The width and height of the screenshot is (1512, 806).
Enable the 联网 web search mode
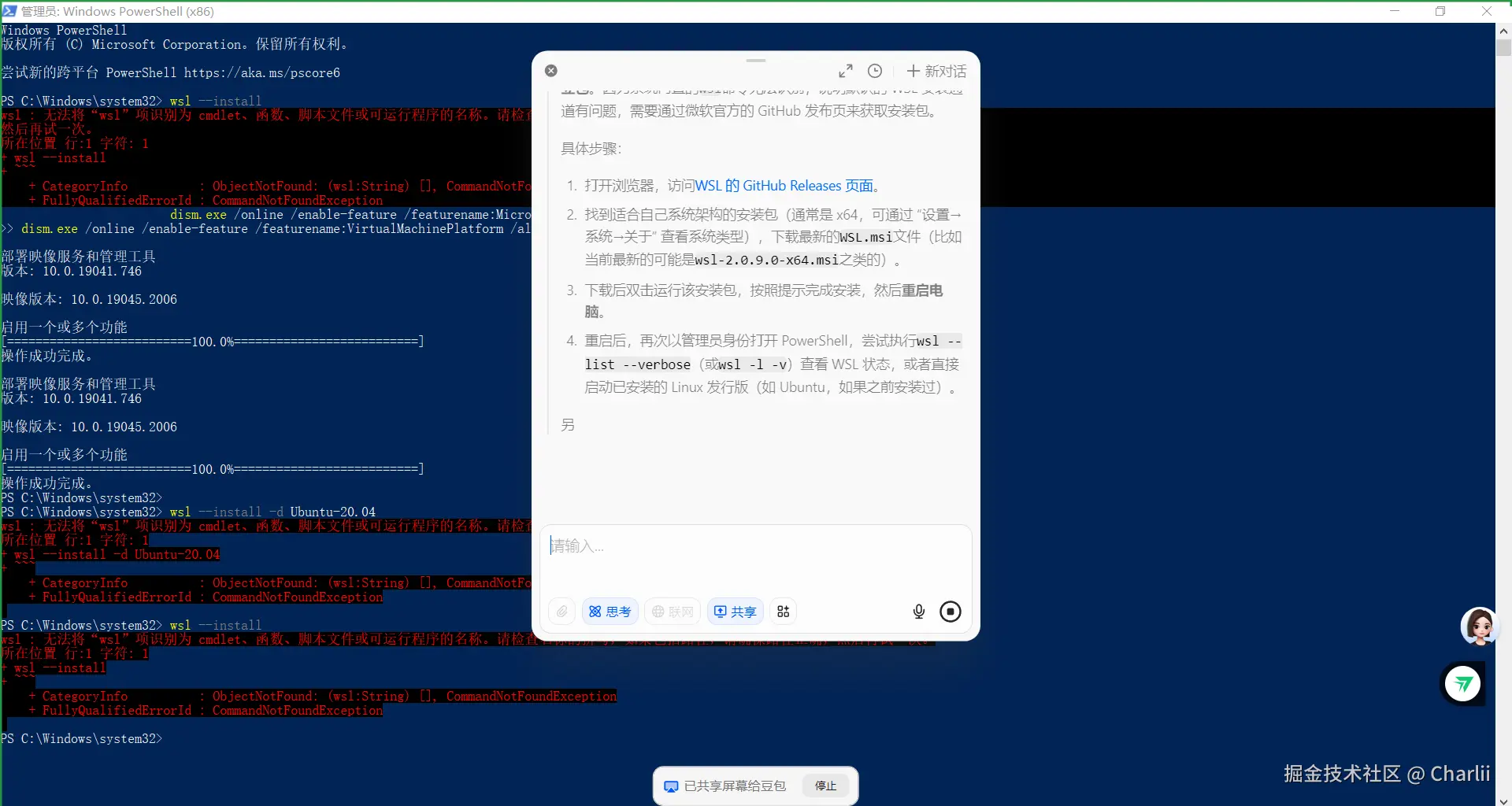point(671,611)
